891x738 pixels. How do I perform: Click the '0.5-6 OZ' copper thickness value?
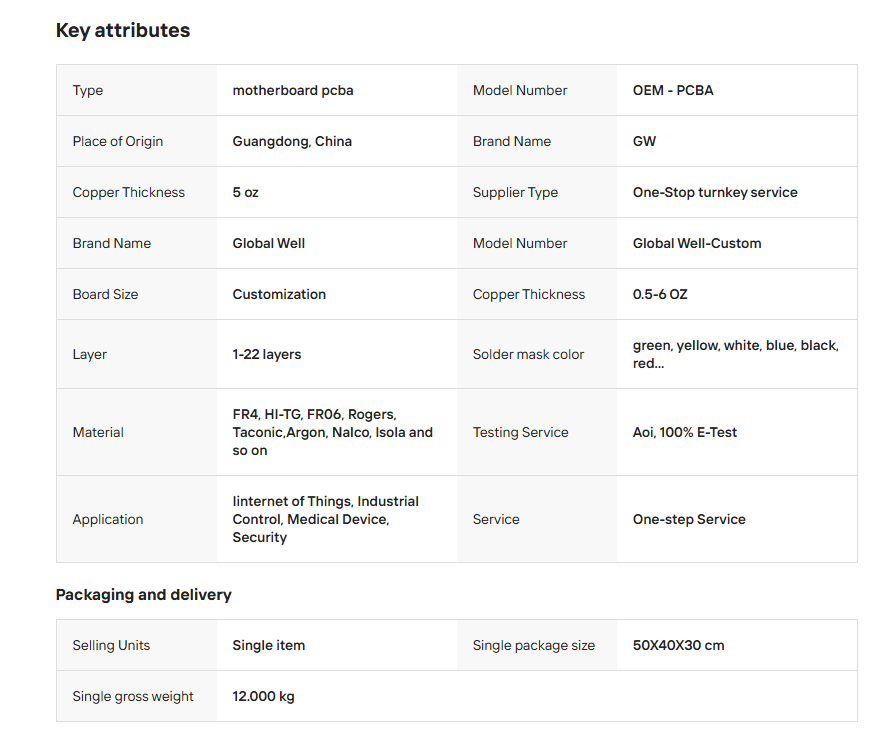click(660, 294)
